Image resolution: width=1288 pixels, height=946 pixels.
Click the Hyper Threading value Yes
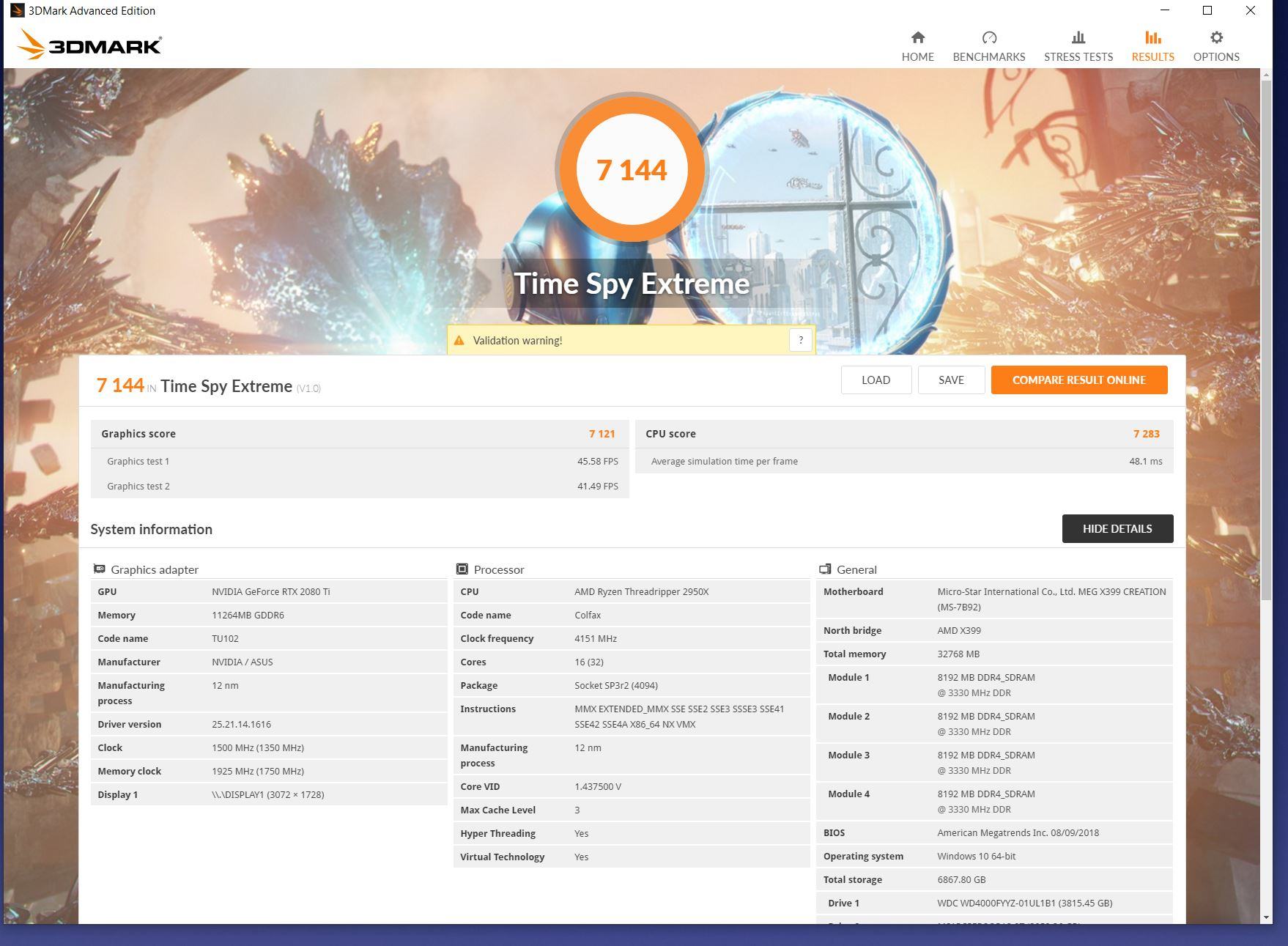coord(582,833)
